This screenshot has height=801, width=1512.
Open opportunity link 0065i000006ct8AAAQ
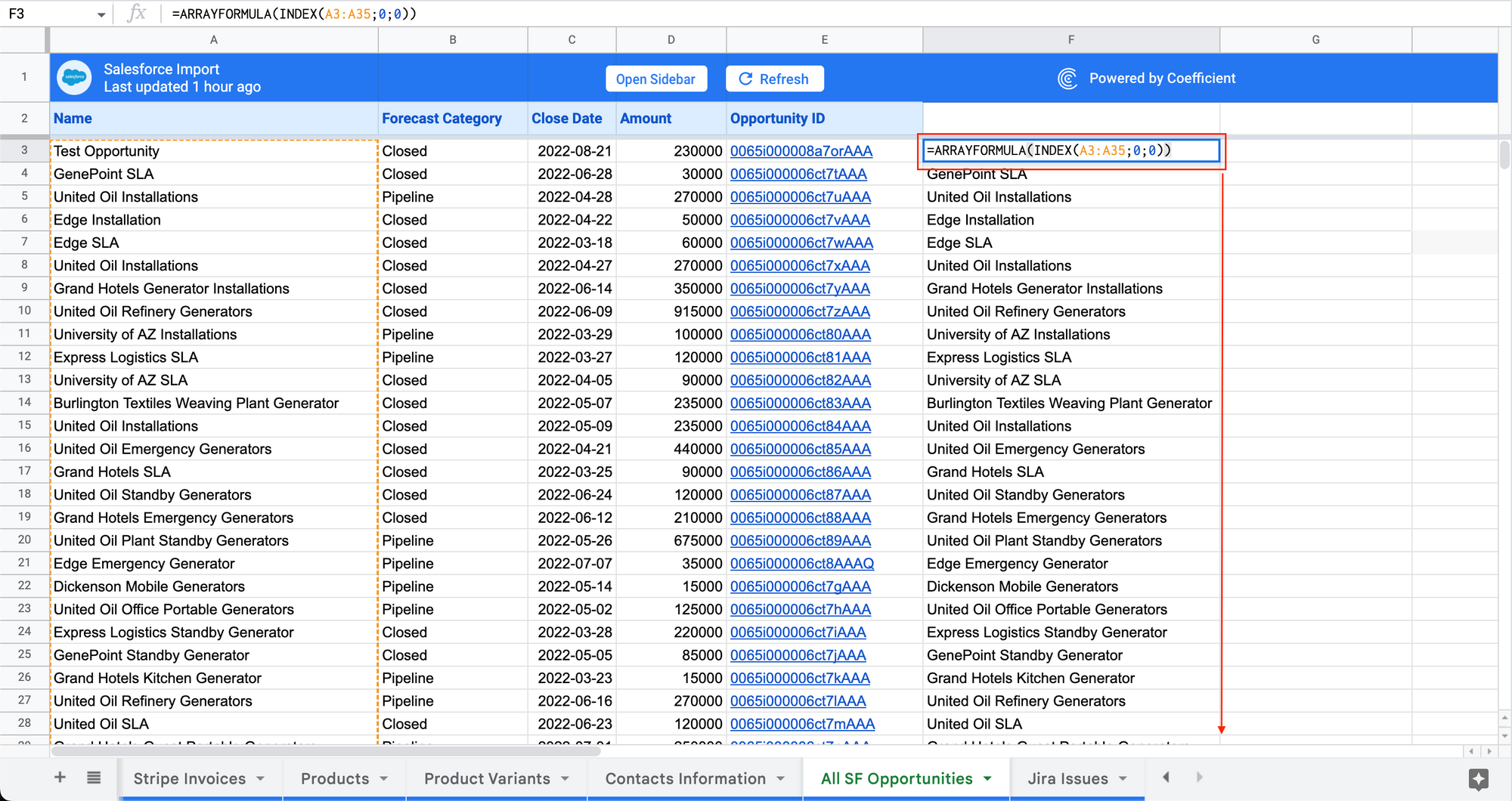point(802,564)
